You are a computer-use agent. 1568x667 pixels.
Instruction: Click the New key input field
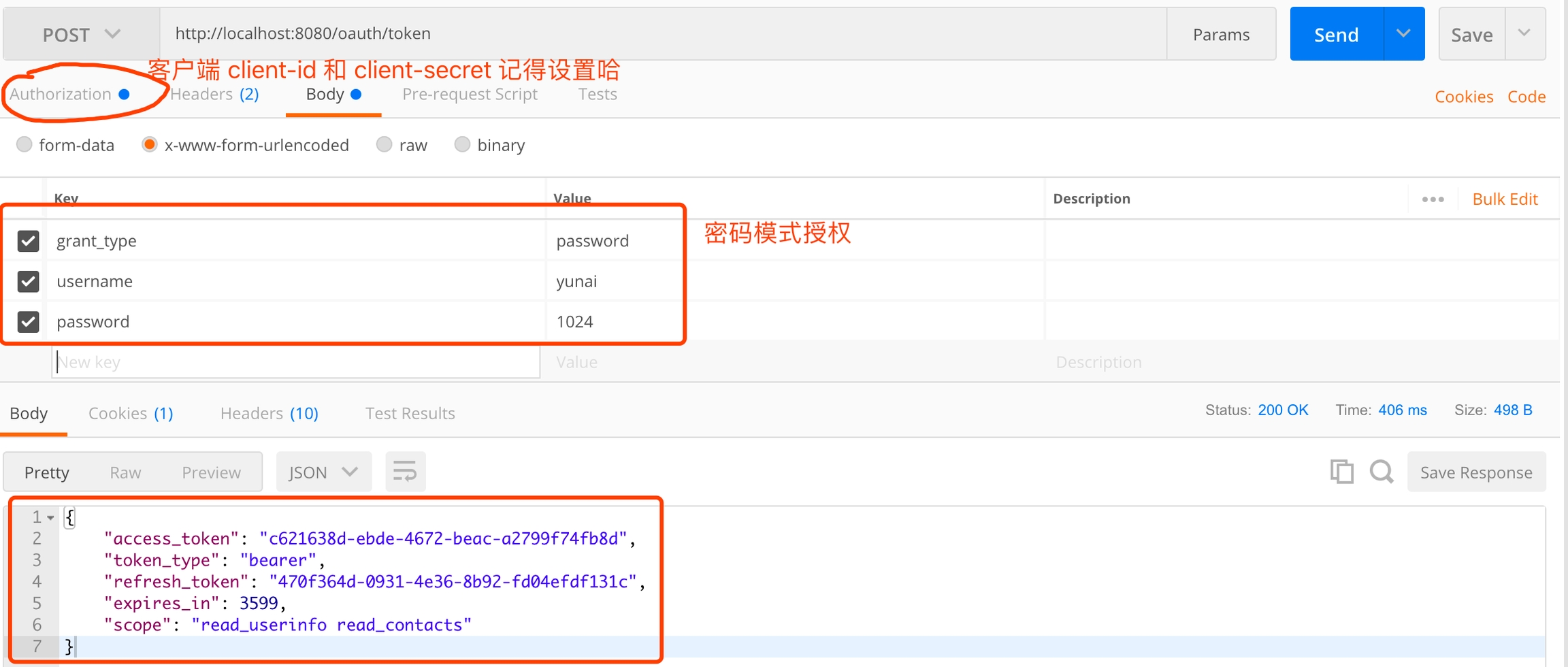[x=296, y=362]
